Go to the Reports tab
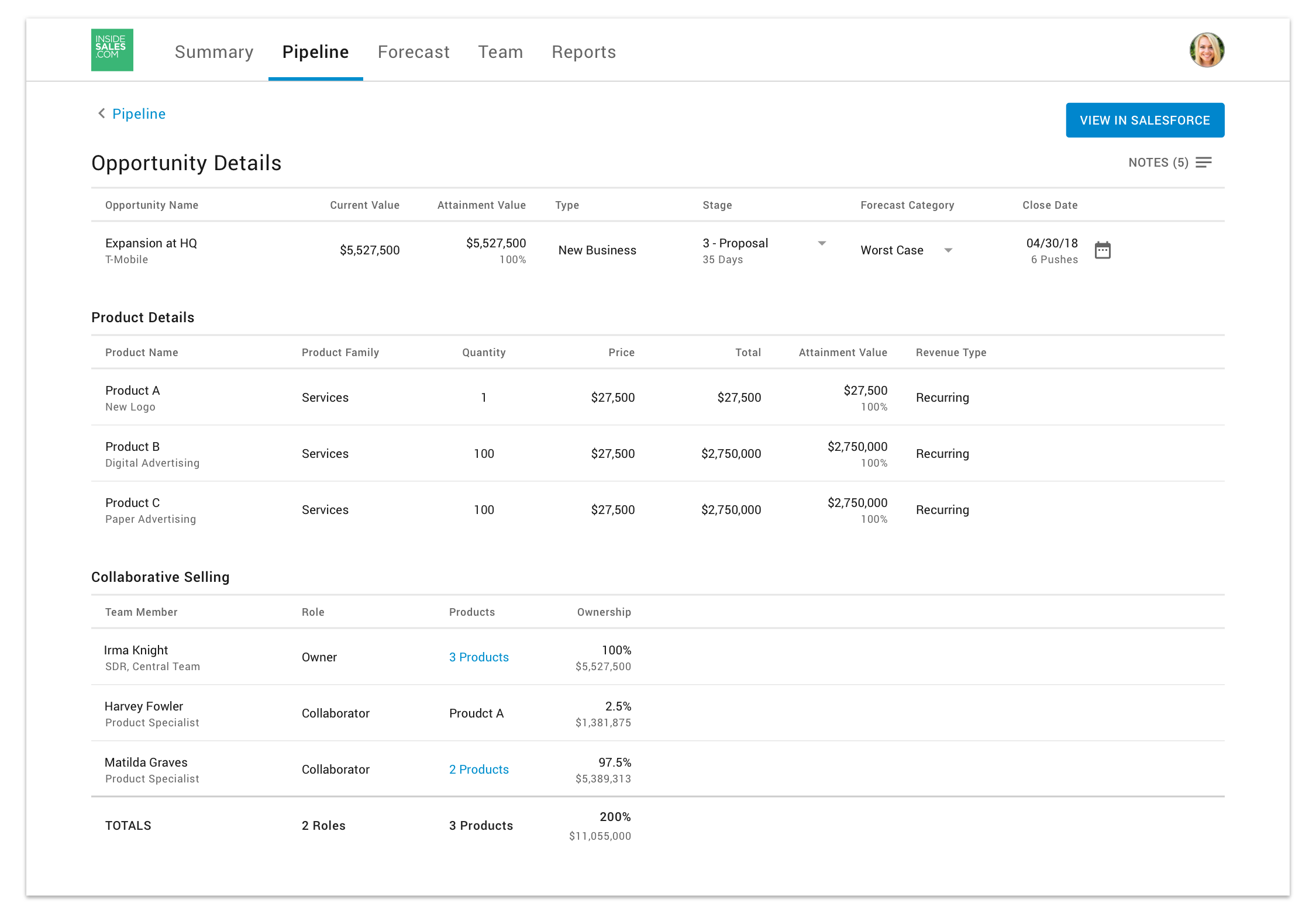 pos(583,52)
